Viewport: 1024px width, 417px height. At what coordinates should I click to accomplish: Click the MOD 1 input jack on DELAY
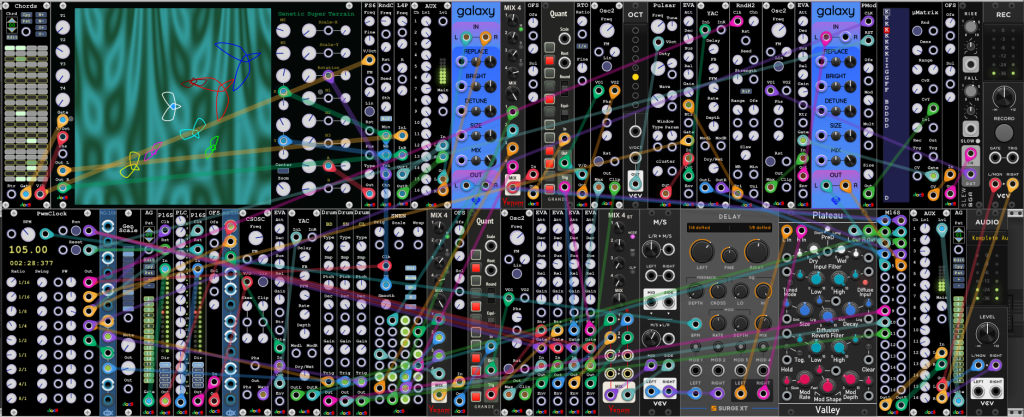695,370
